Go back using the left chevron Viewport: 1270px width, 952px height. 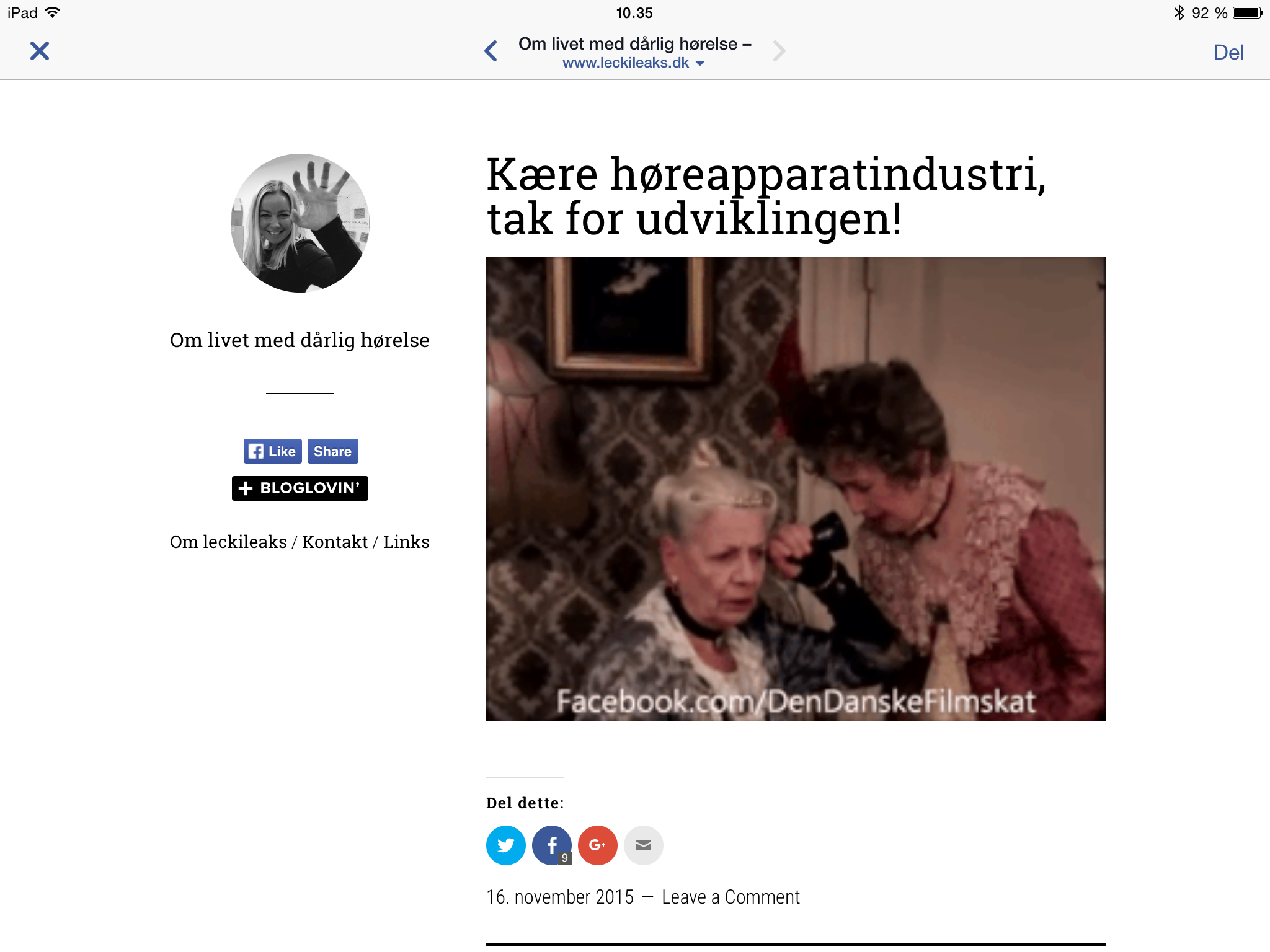(491, 51)
